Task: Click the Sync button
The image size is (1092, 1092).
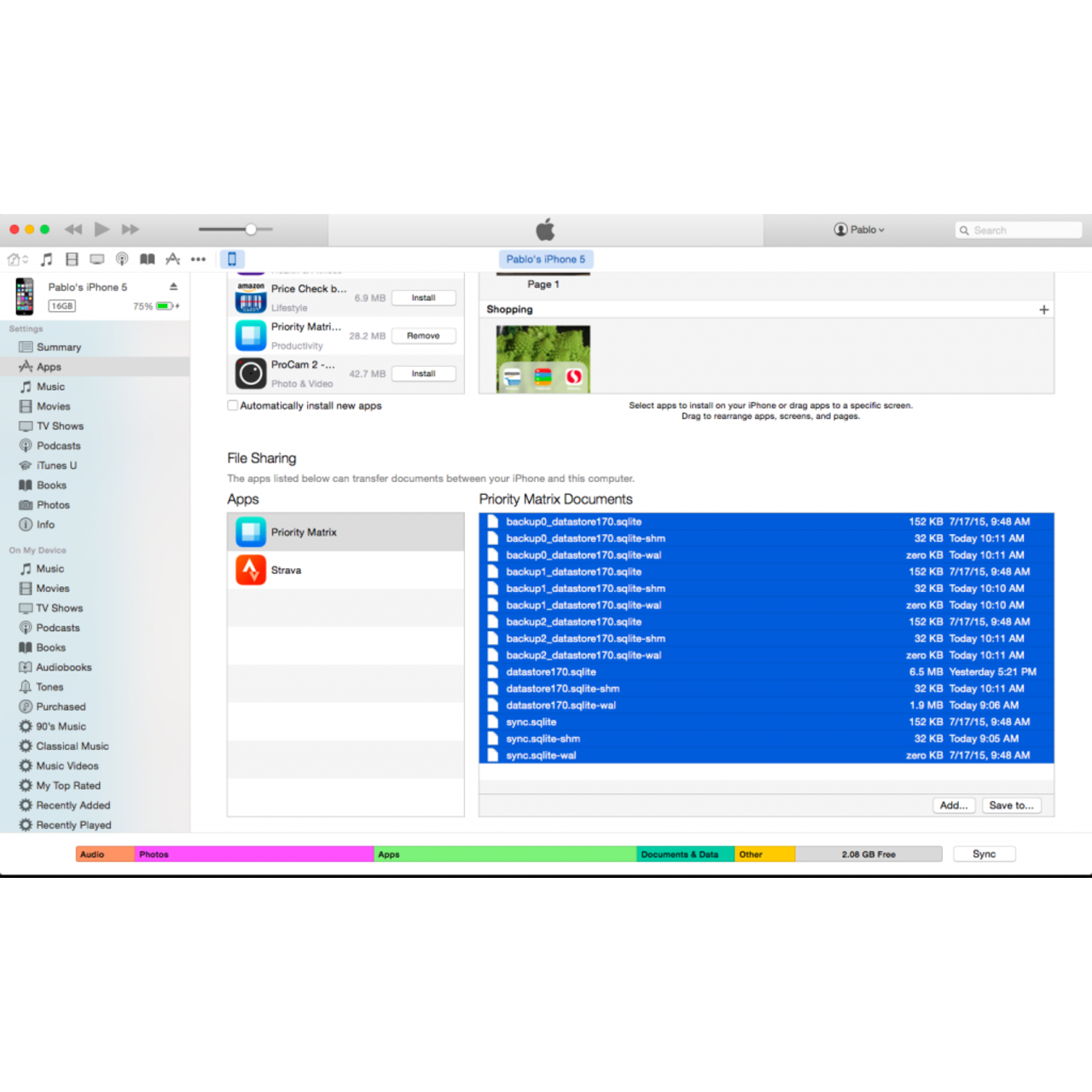Action: coord(984,854)
